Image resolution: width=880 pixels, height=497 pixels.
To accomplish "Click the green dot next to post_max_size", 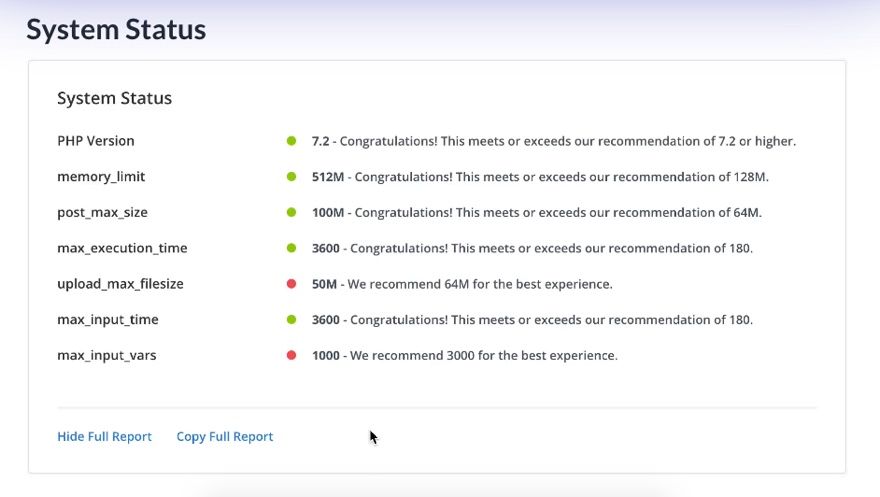I will pos(292,213).
